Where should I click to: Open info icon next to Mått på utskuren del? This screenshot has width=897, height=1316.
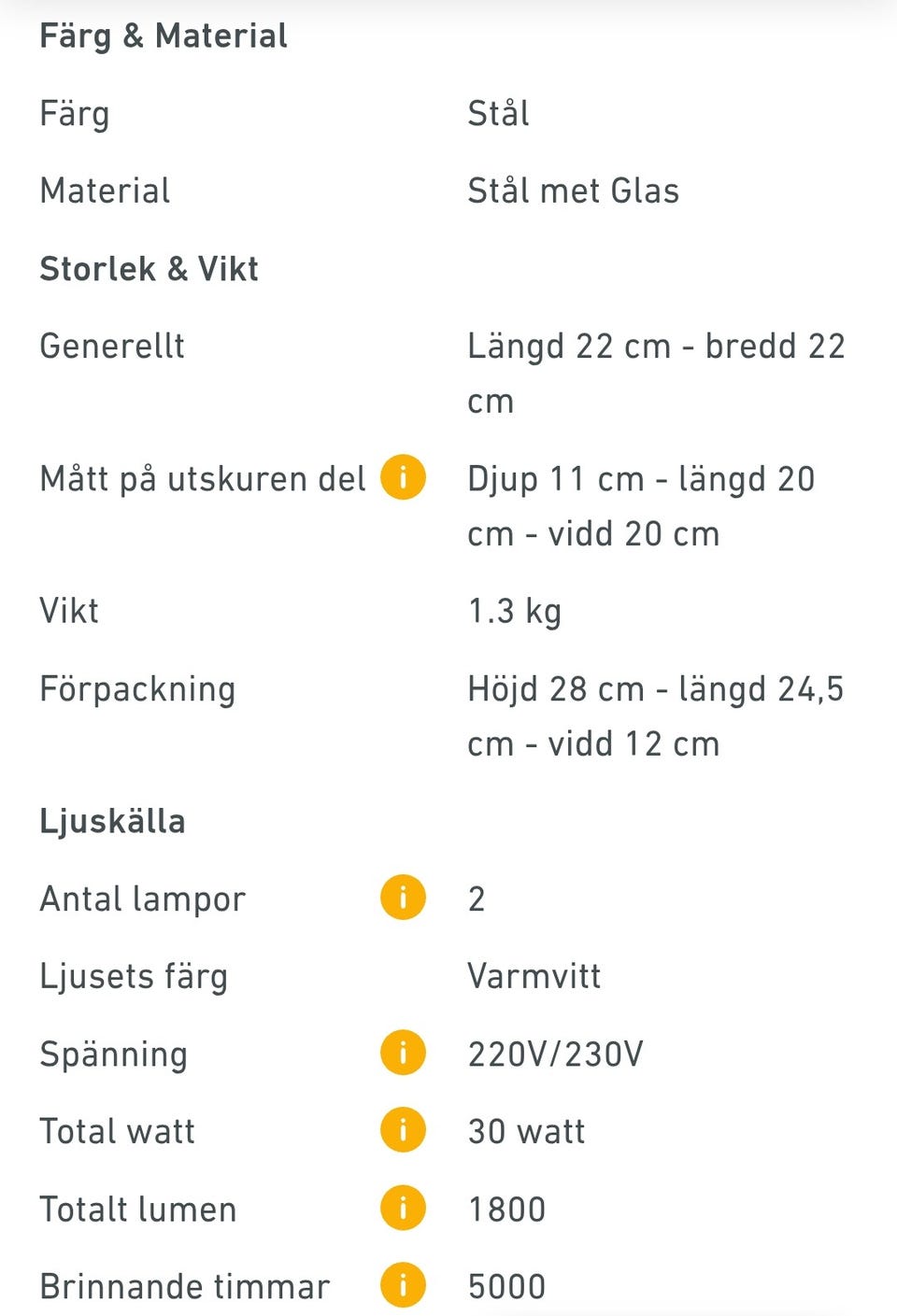[403, 477]
